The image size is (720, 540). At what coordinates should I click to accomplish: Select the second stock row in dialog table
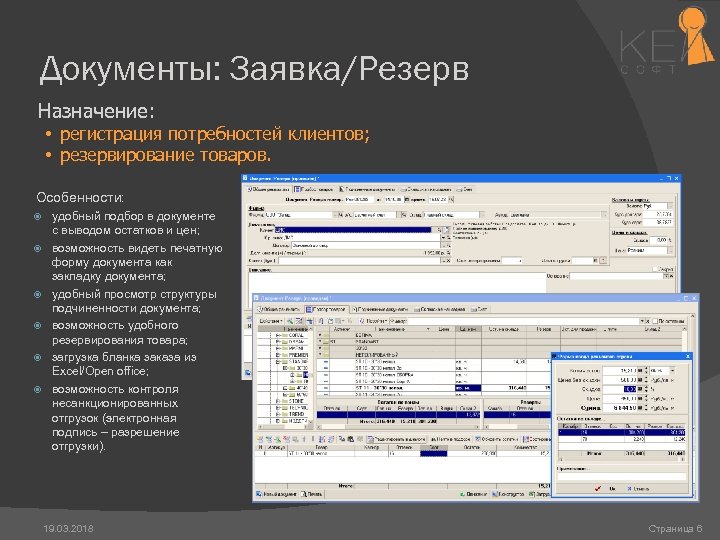tap(622, 439)
